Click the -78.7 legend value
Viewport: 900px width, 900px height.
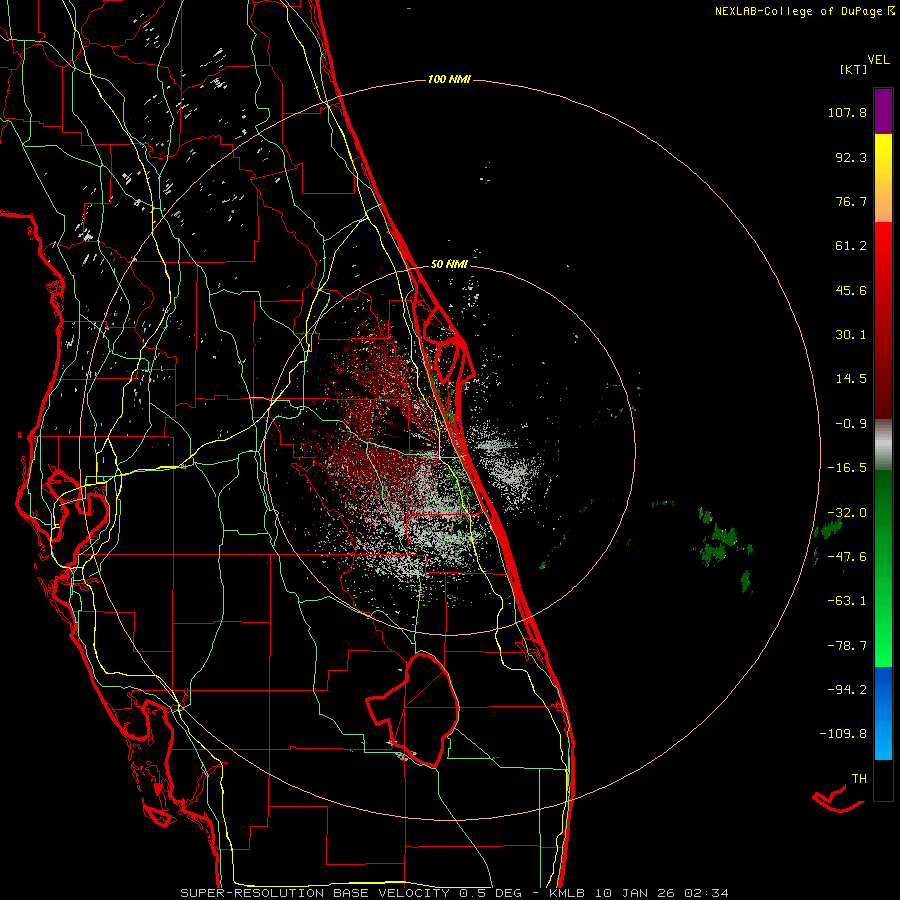pyautogui.click(x=847, y=646)
